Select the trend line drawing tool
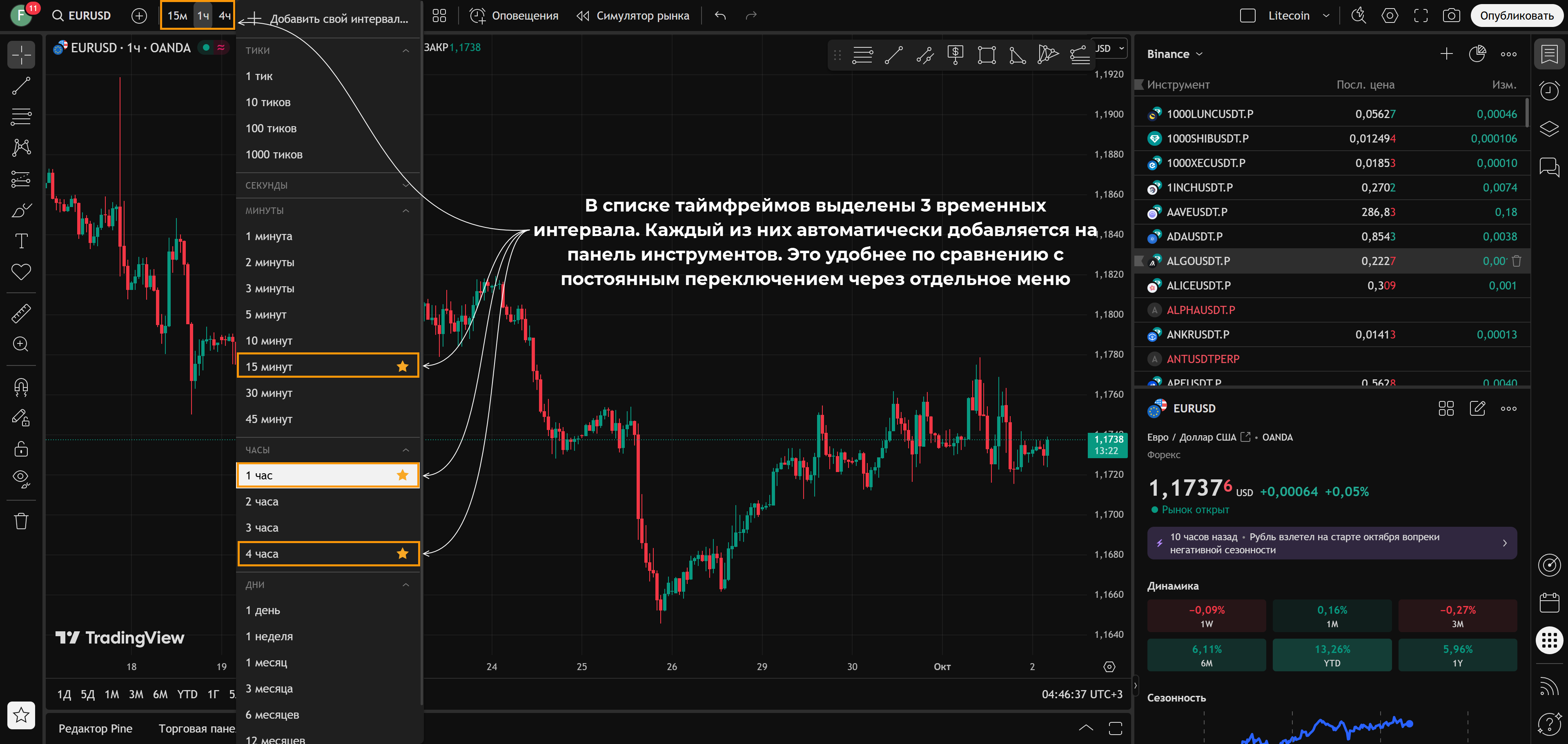Image resolution: width=1568 pixels, height=744 pixels. coord(21,86)
